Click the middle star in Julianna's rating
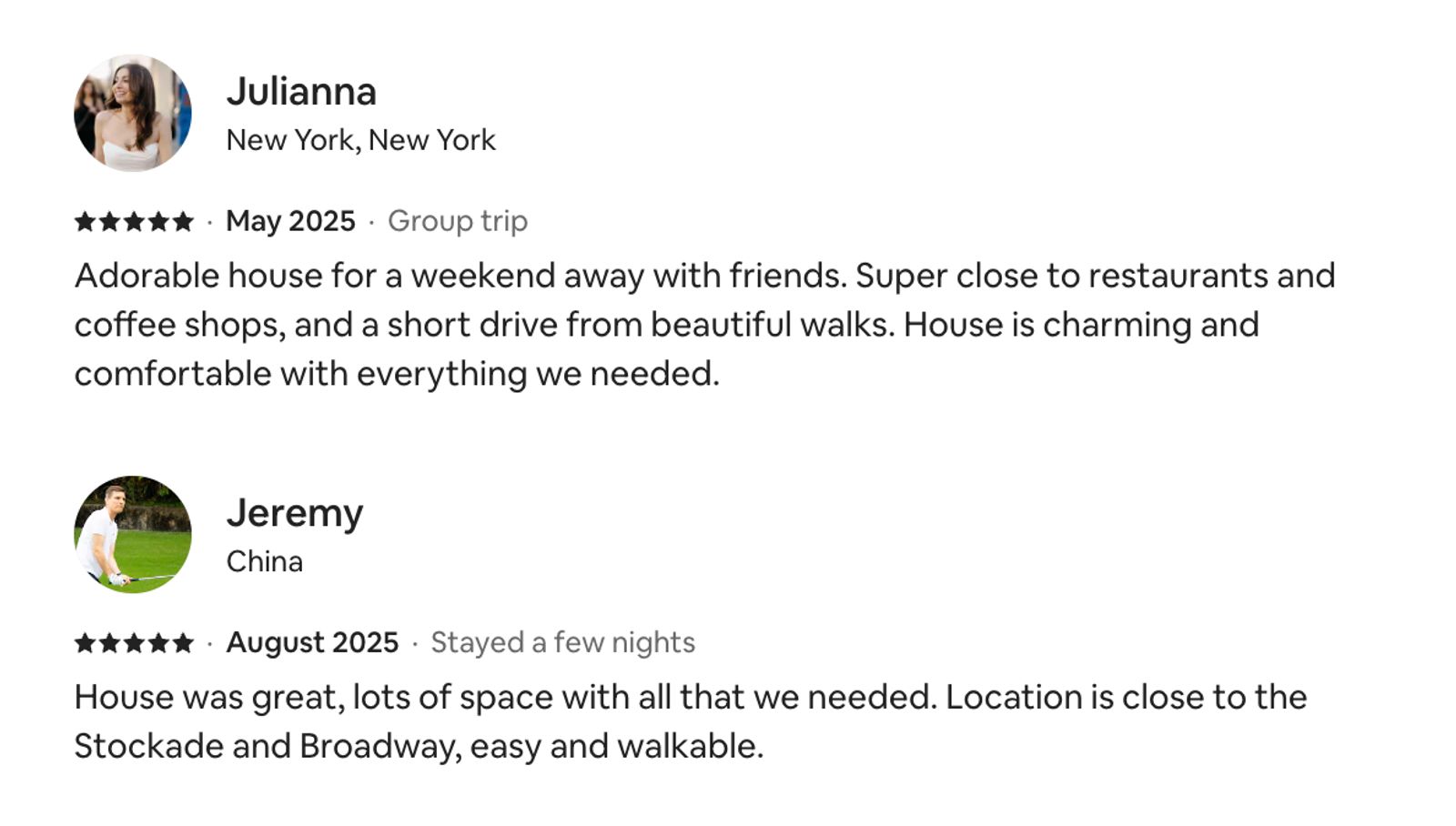The image size is (1456, 826). click(134, 221)
